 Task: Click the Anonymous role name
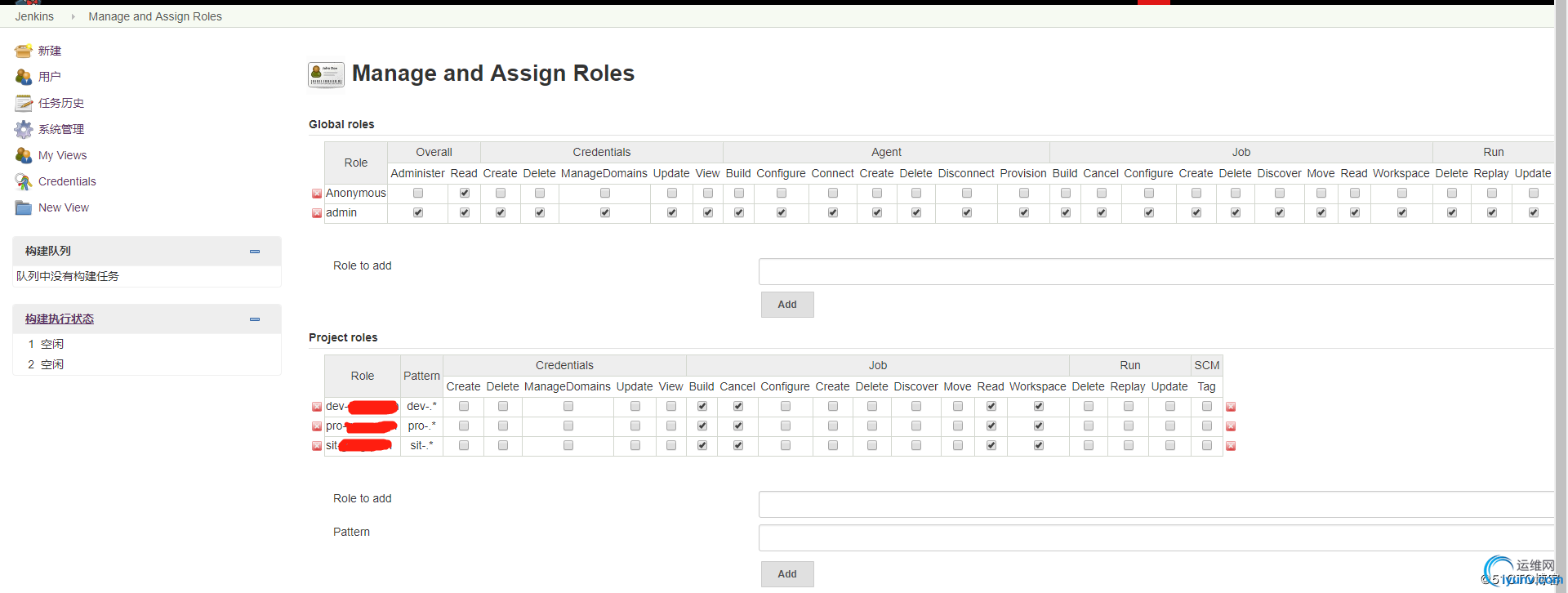(356, 193)
